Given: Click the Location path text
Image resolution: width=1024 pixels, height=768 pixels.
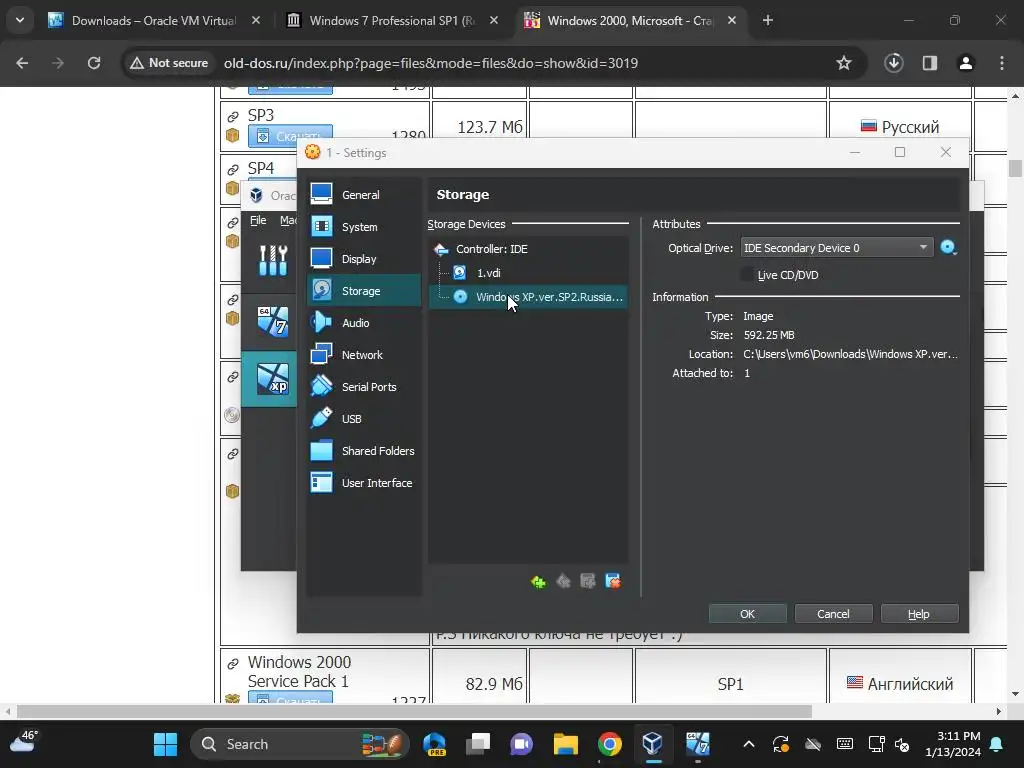Looking at the screenshot, I should [x=850, y=354].
